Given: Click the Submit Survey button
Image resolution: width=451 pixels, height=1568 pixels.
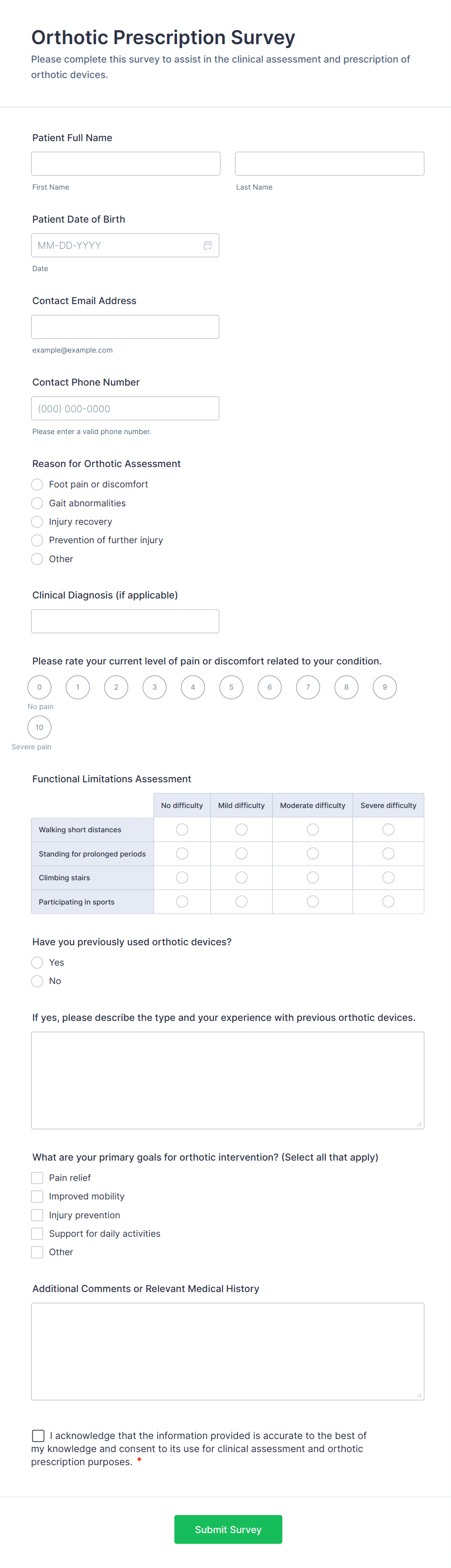Looking at the screenshot, I should tap(227, 1529).
